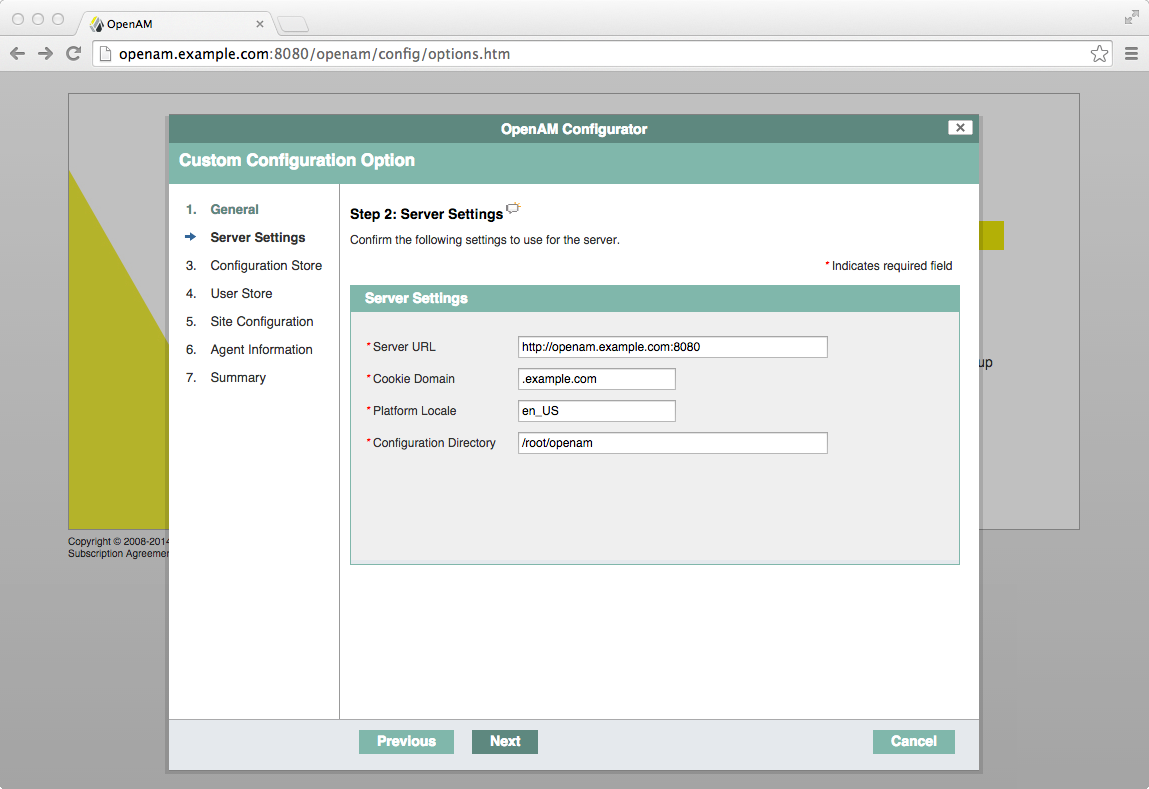Click the page icon in address bar
This screenshot has height=789, width=1149.
click(x=106, y=53)
